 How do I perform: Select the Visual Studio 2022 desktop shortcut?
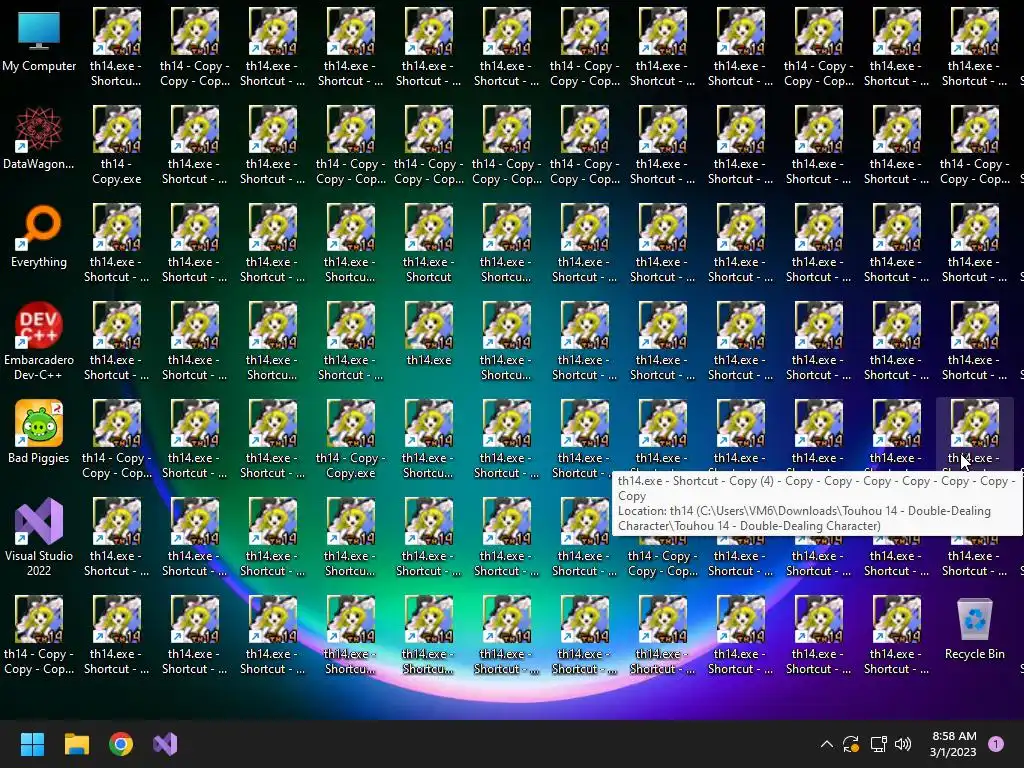point(39,537)
